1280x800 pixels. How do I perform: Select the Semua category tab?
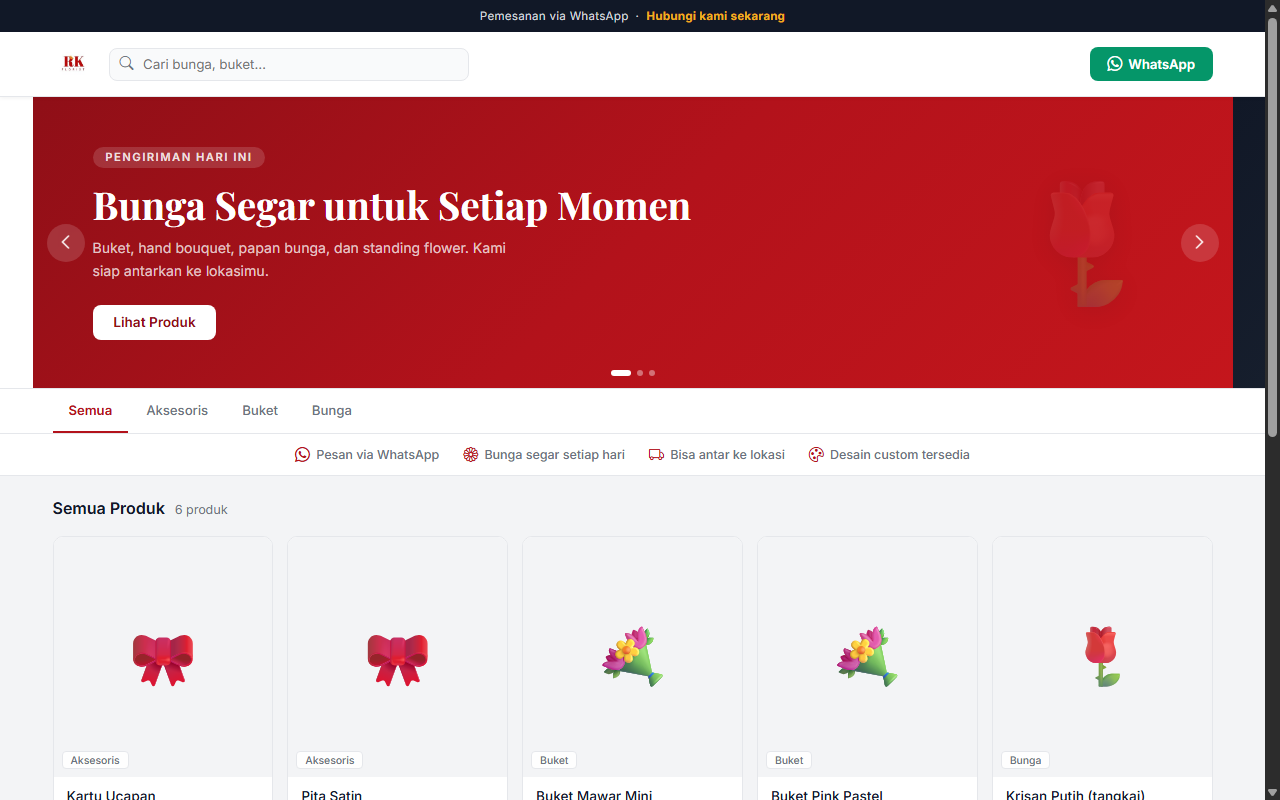[x=90, y=411]
